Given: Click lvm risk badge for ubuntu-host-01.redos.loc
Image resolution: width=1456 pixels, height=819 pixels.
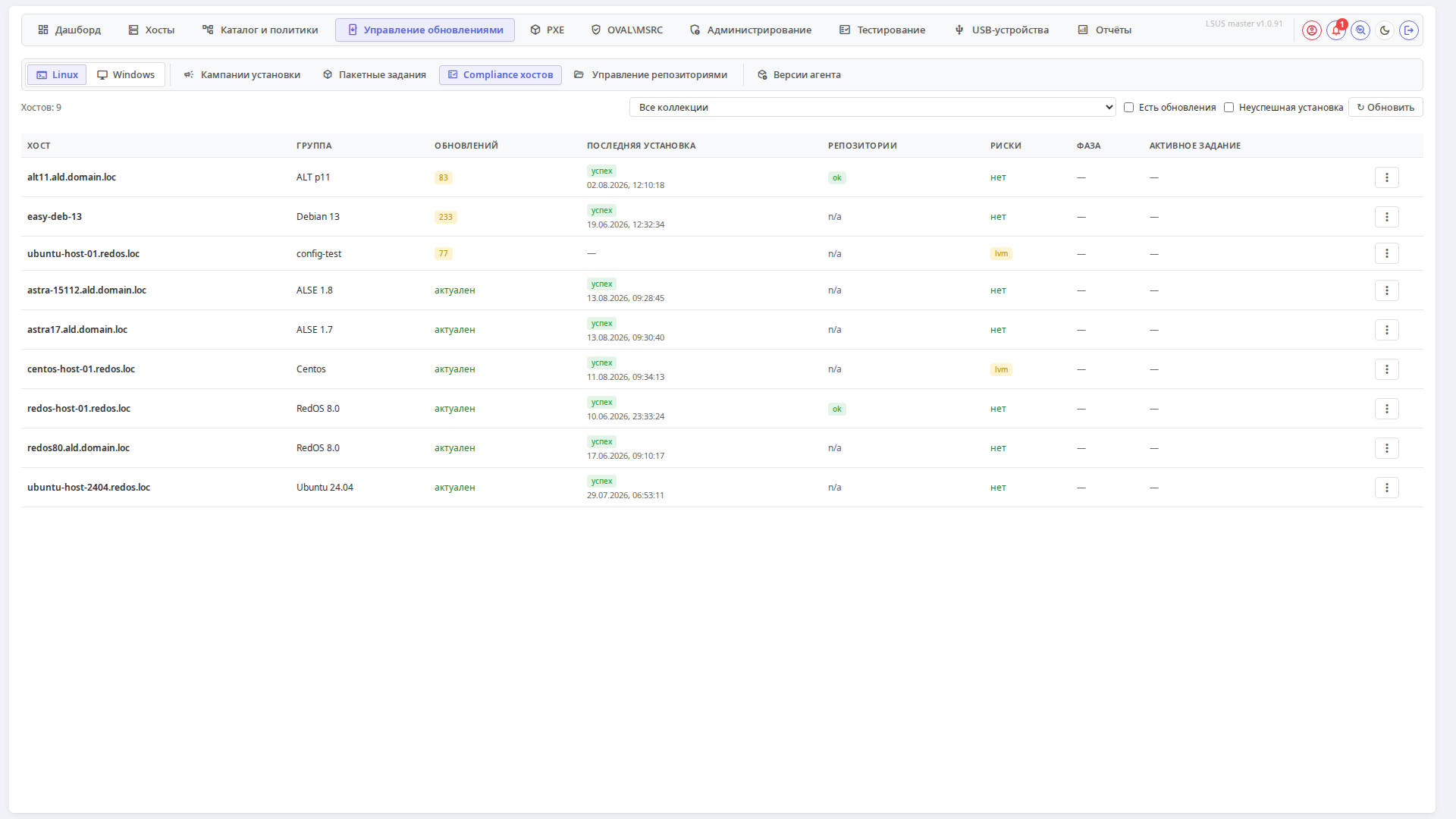Looking at the screenshot, I should [x=1001, y=254].
